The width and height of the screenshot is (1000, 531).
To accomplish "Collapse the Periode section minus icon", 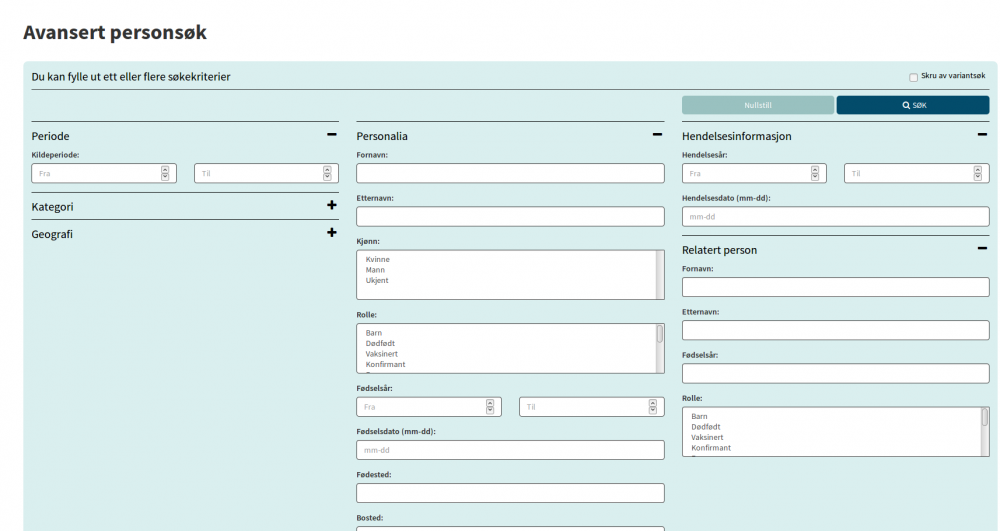I will 332,135.
